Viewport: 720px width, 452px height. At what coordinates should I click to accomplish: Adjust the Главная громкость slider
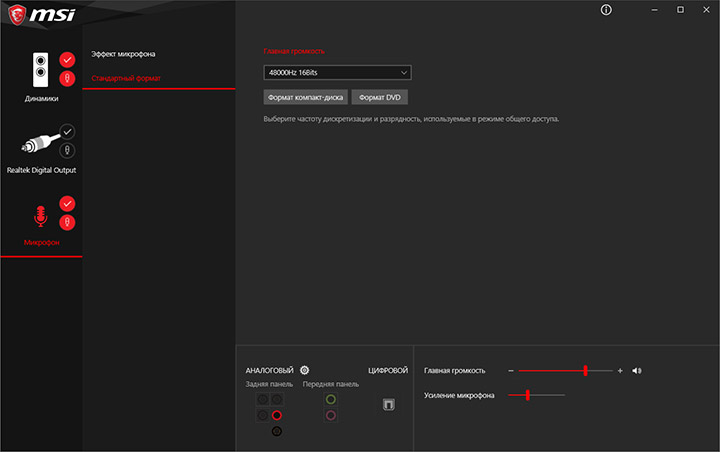click(x=566, y=371)
